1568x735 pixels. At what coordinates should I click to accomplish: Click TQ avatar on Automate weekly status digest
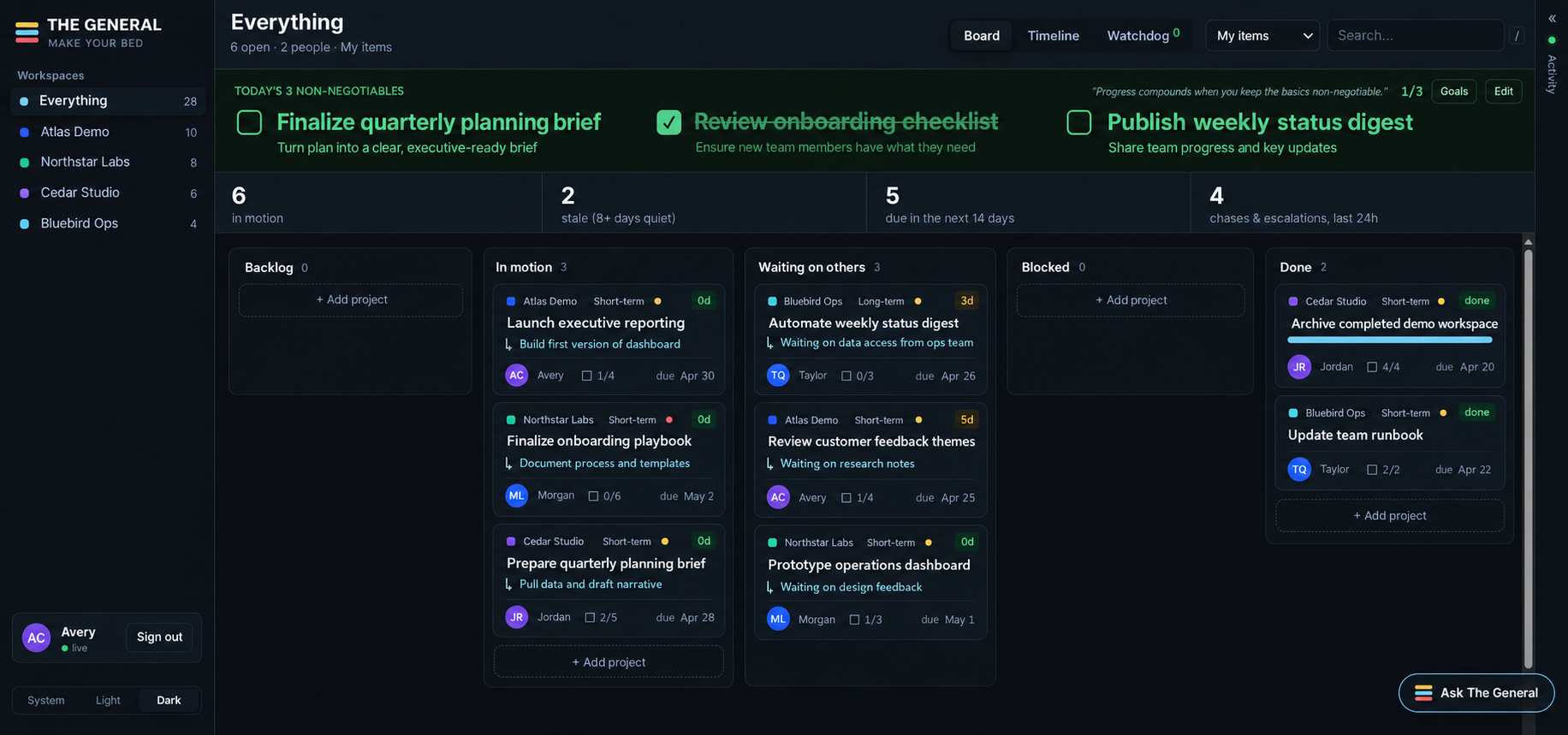click(x=778, y=376)
